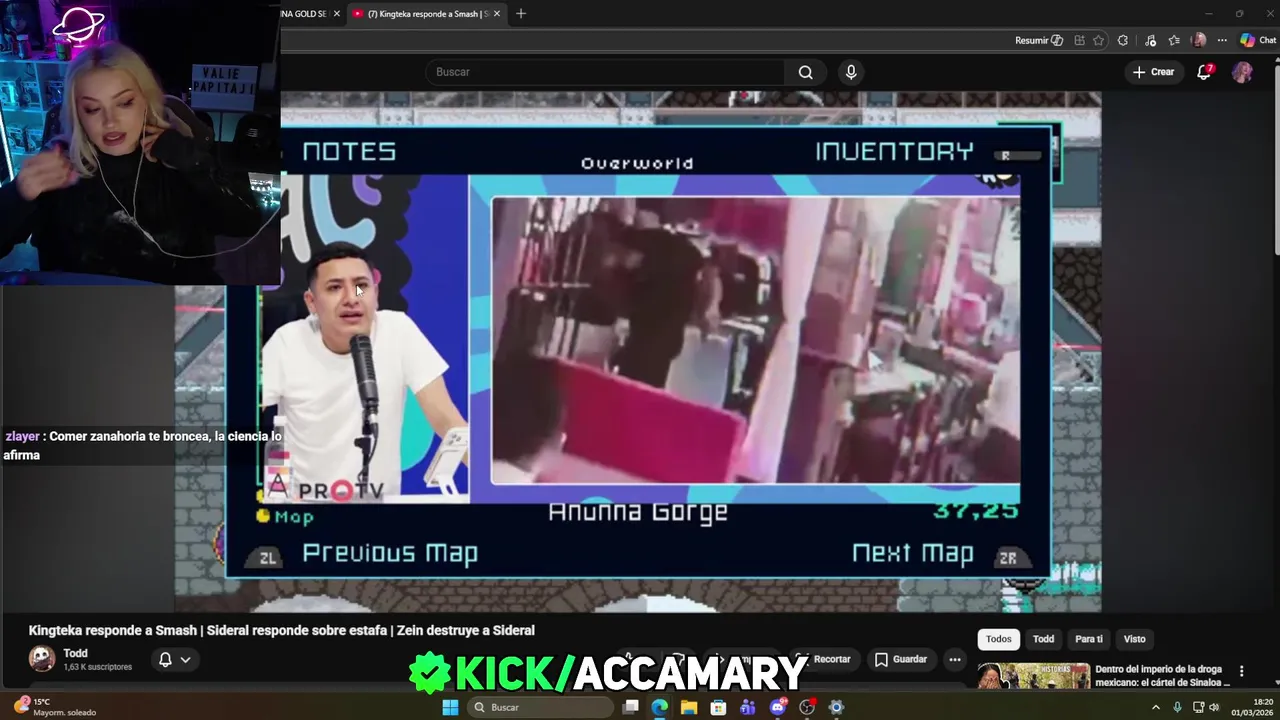
Task: Open the YouTube account avatar menu
Action: pos(1242,72)
